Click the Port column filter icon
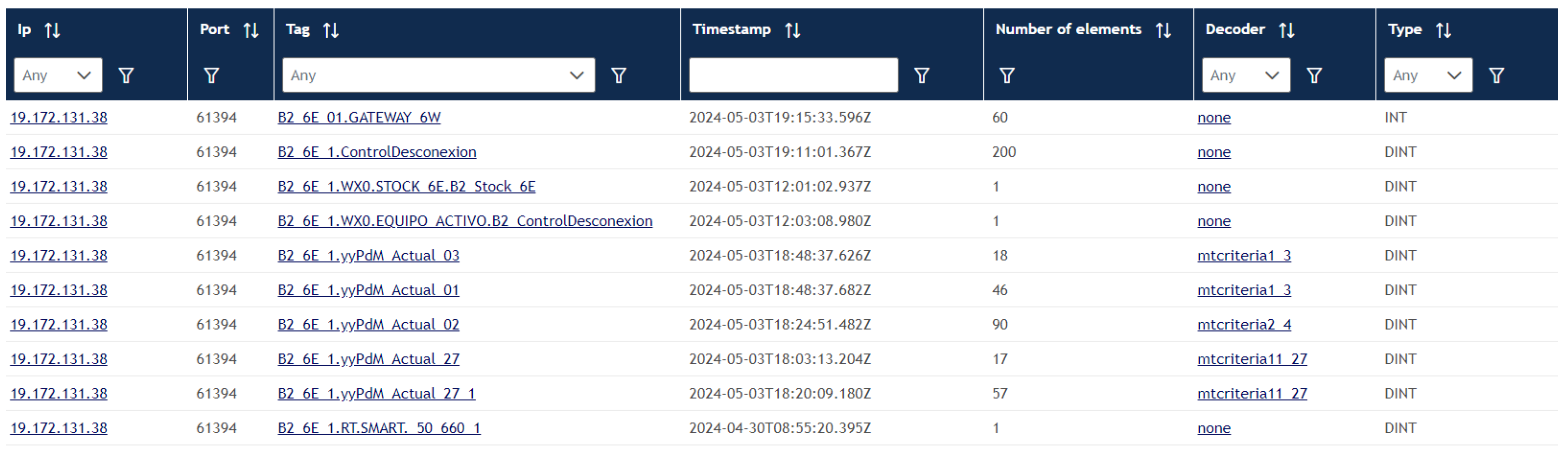This screenshot has height=454, width=1568. click(211, 75)
